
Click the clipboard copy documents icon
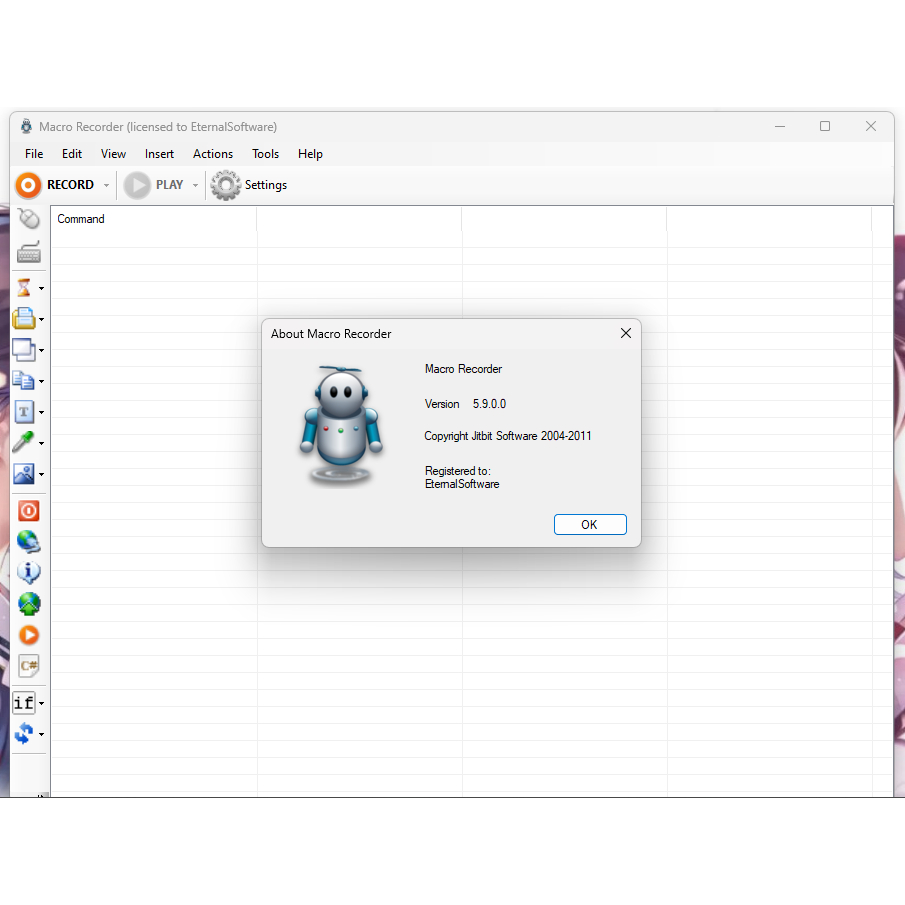click(x=24, y=381)
